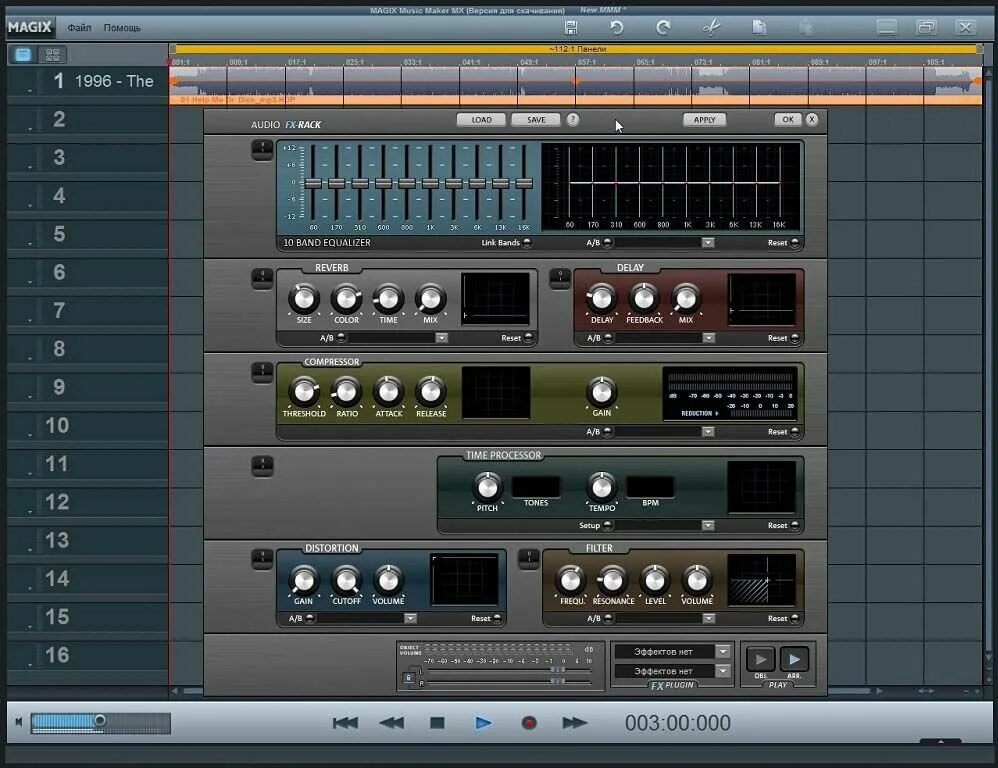Click the new document icon in toolbar
This screenshot has height=768, width=998.
tap(759, 27)
